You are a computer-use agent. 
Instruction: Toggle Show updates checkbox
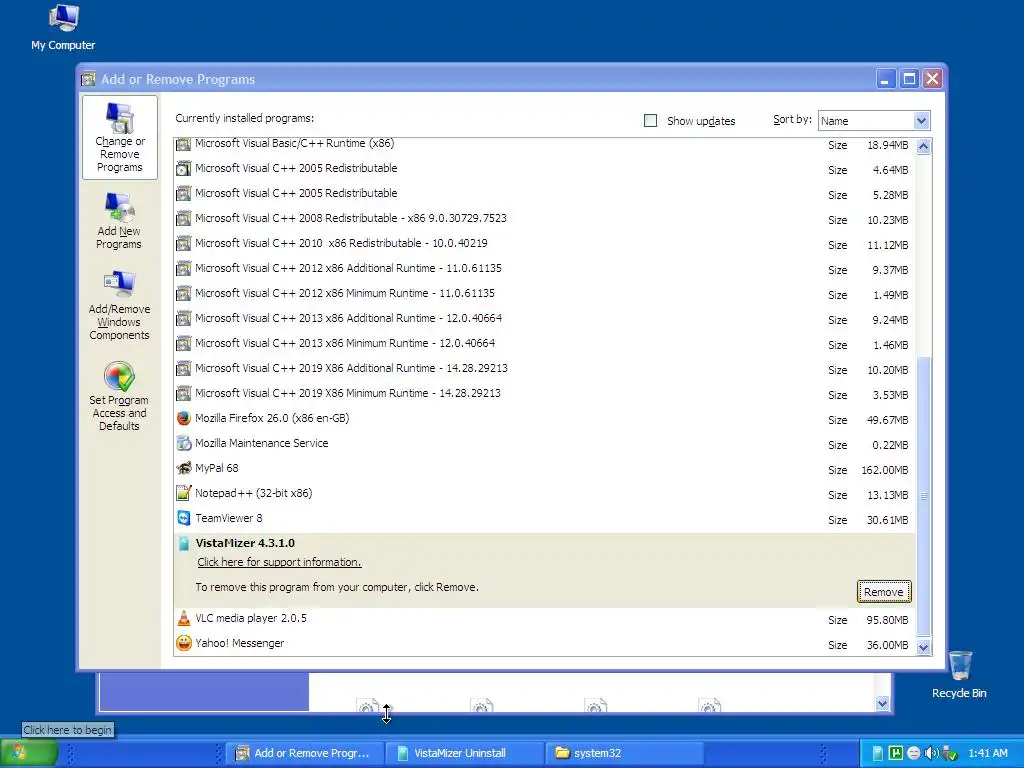point(650,121)
